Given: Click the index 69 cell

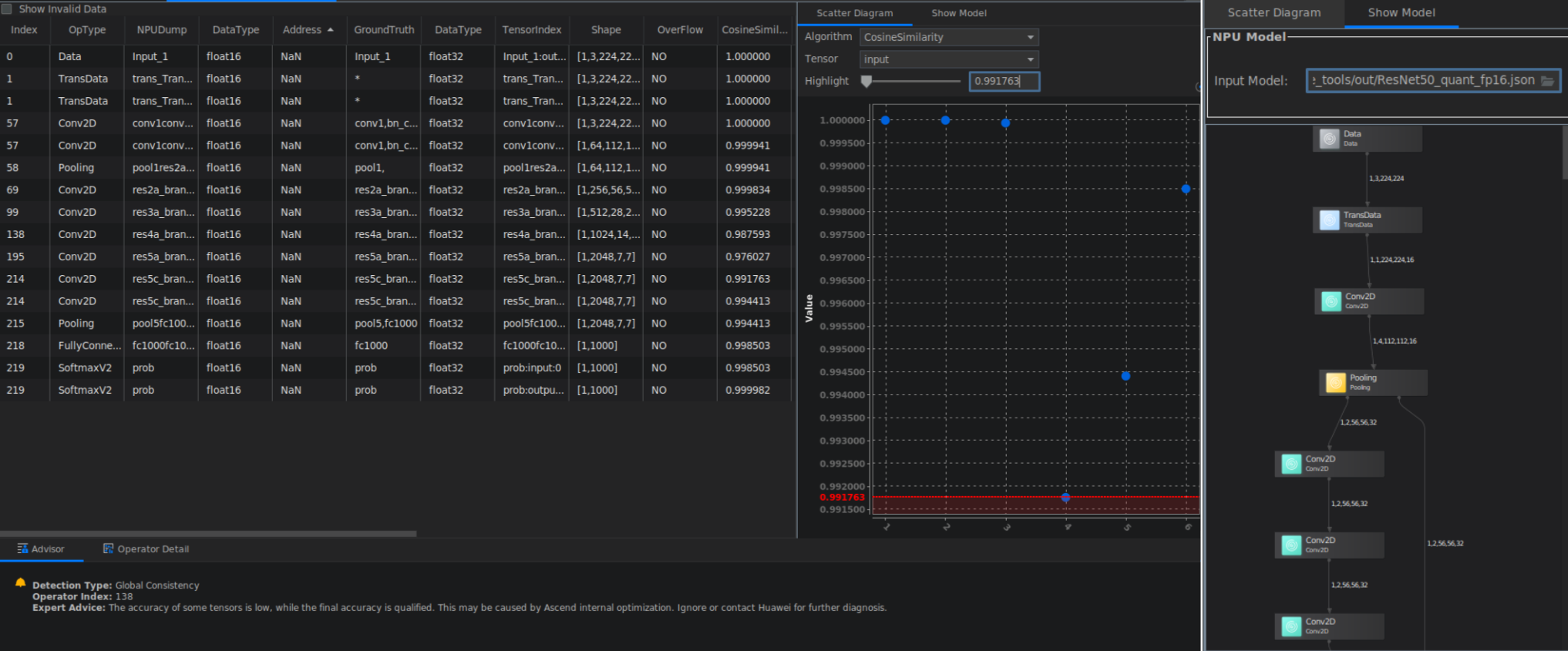Looking at the screenshot, I should 25,190.
